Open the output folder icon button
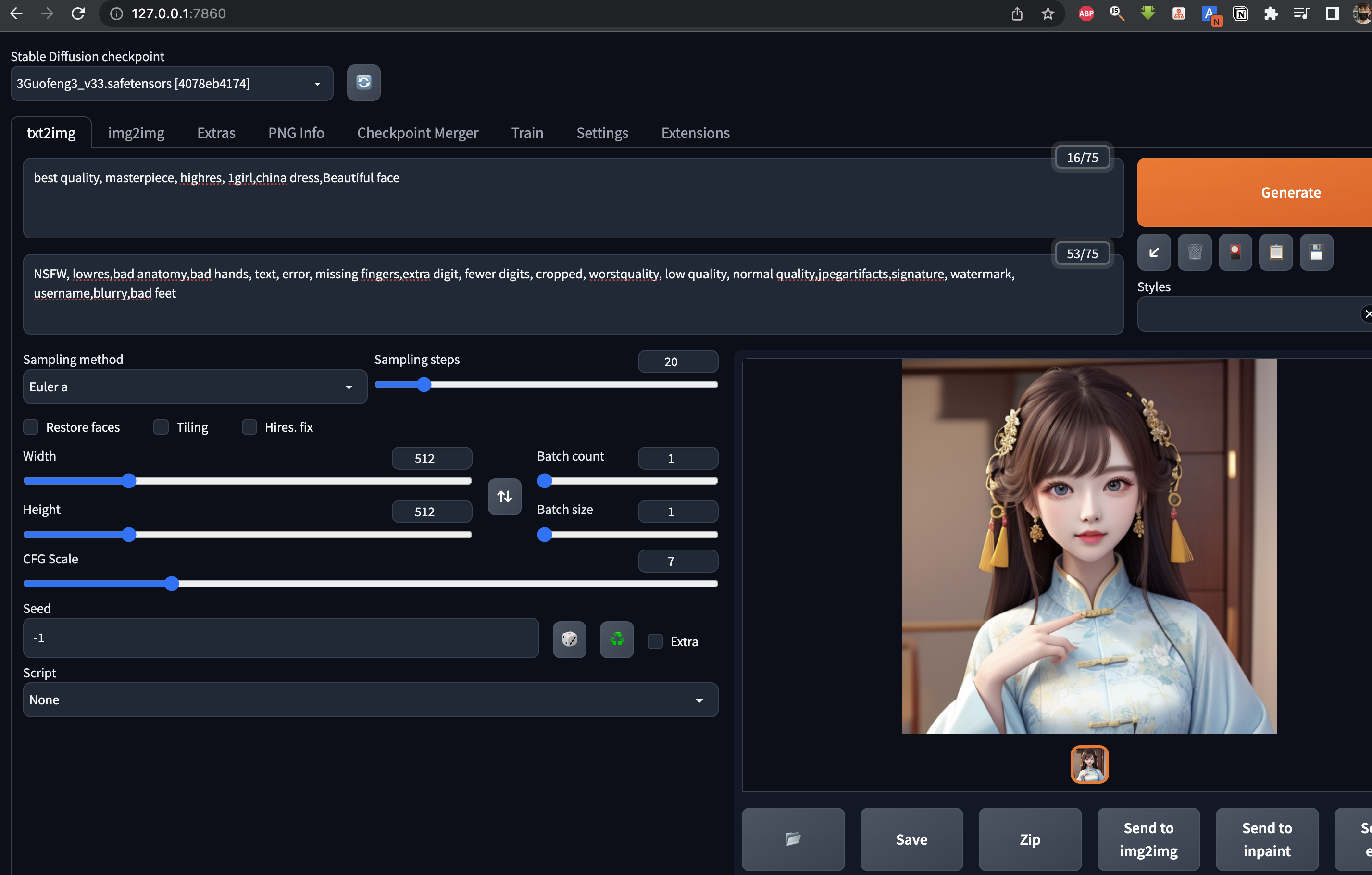 point(793,838)
